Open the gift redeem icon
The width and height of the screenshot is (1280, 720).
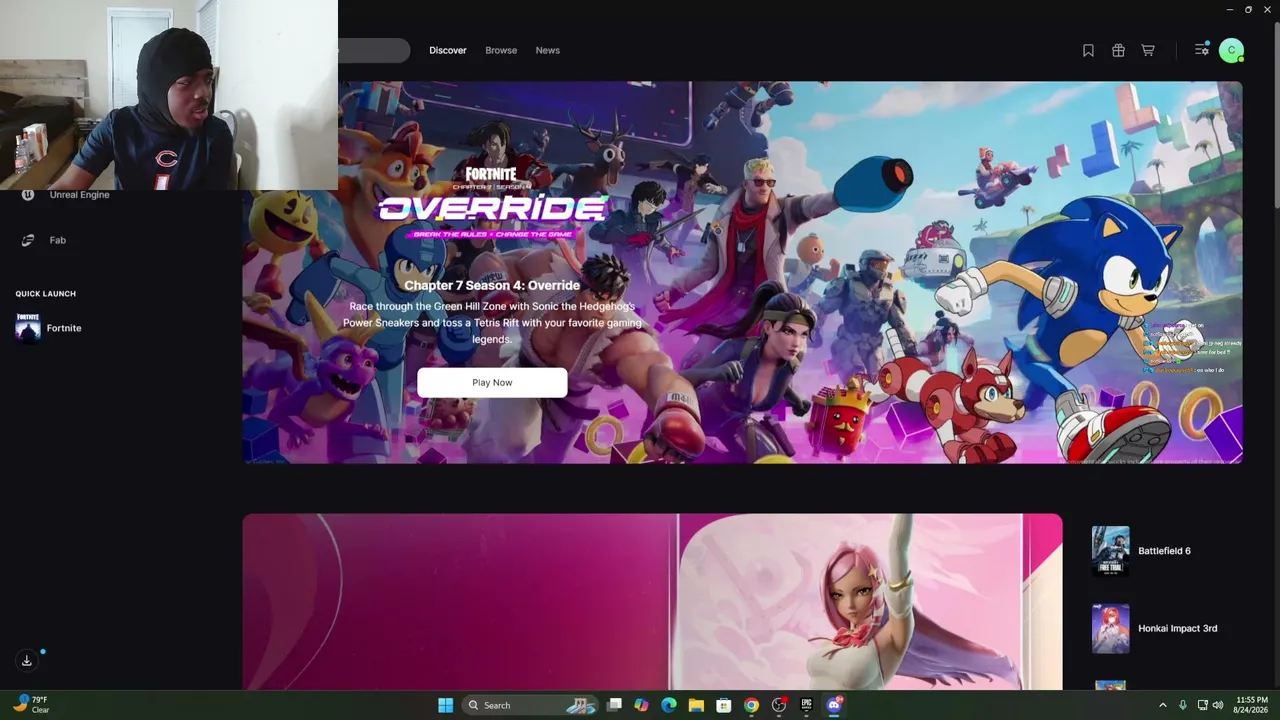(x=1118, y=50)
